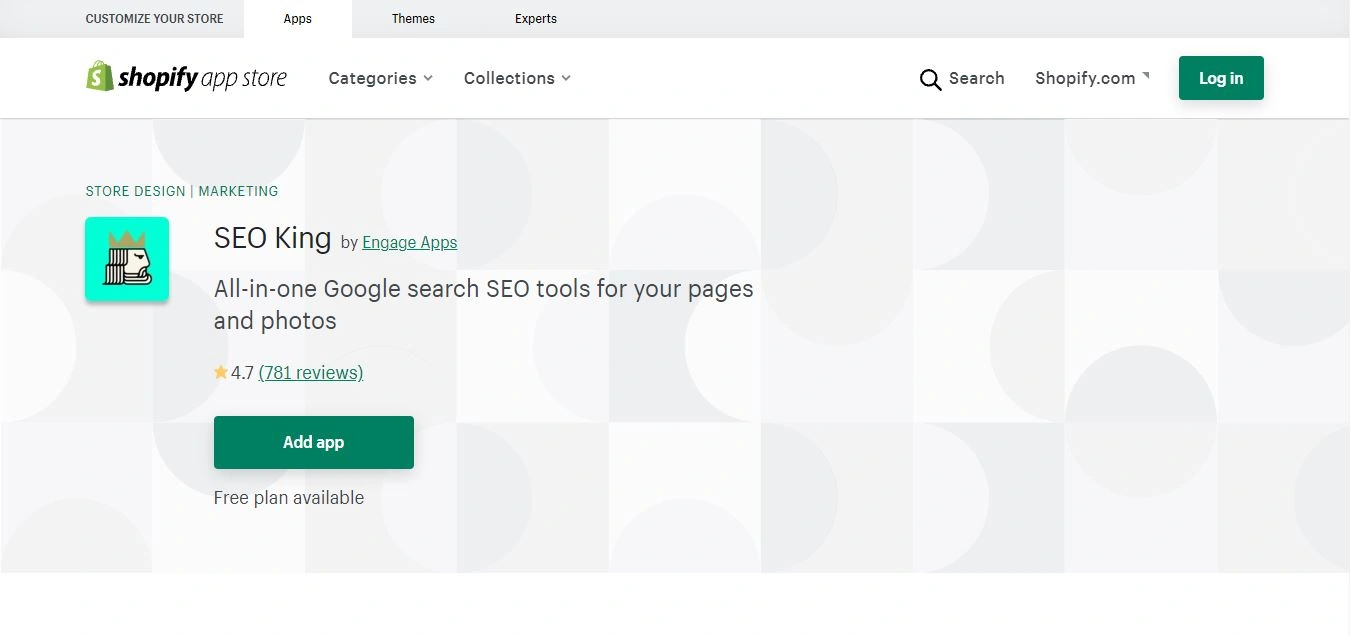The image size is (1350, 635).
Task: Click the Shopify bag logo icon
Action: click(x=100, y=76)
